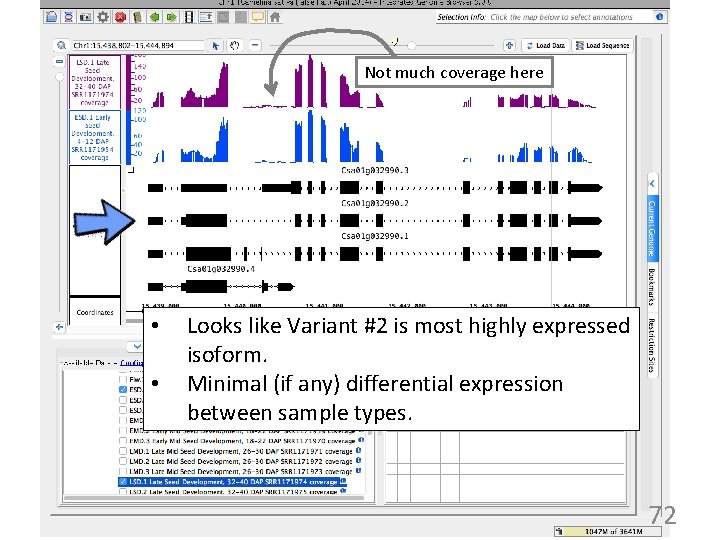This screenshot has width=720, height=540.
Task: Check the Flw data set checkbox
Action: [x=123, y=379]
